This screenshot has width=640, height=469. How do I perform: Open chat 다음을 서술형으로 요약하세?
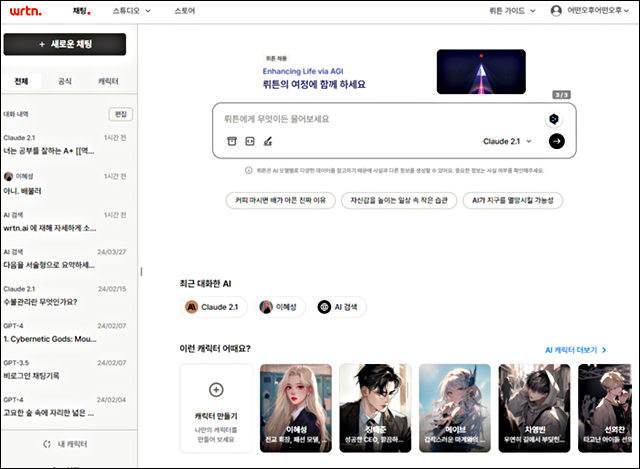tap(65, 258)
